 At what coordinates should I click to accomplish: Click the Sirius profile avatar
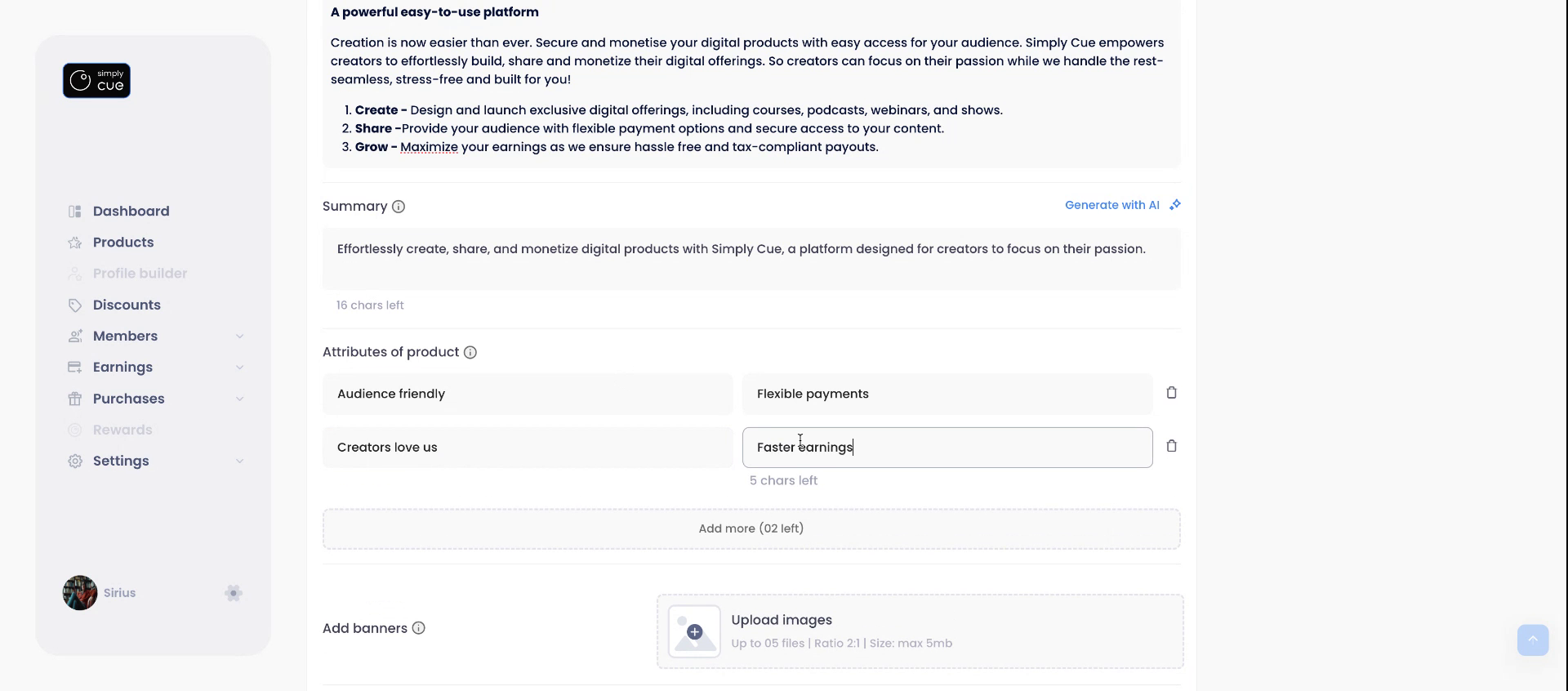coord(80,593)
